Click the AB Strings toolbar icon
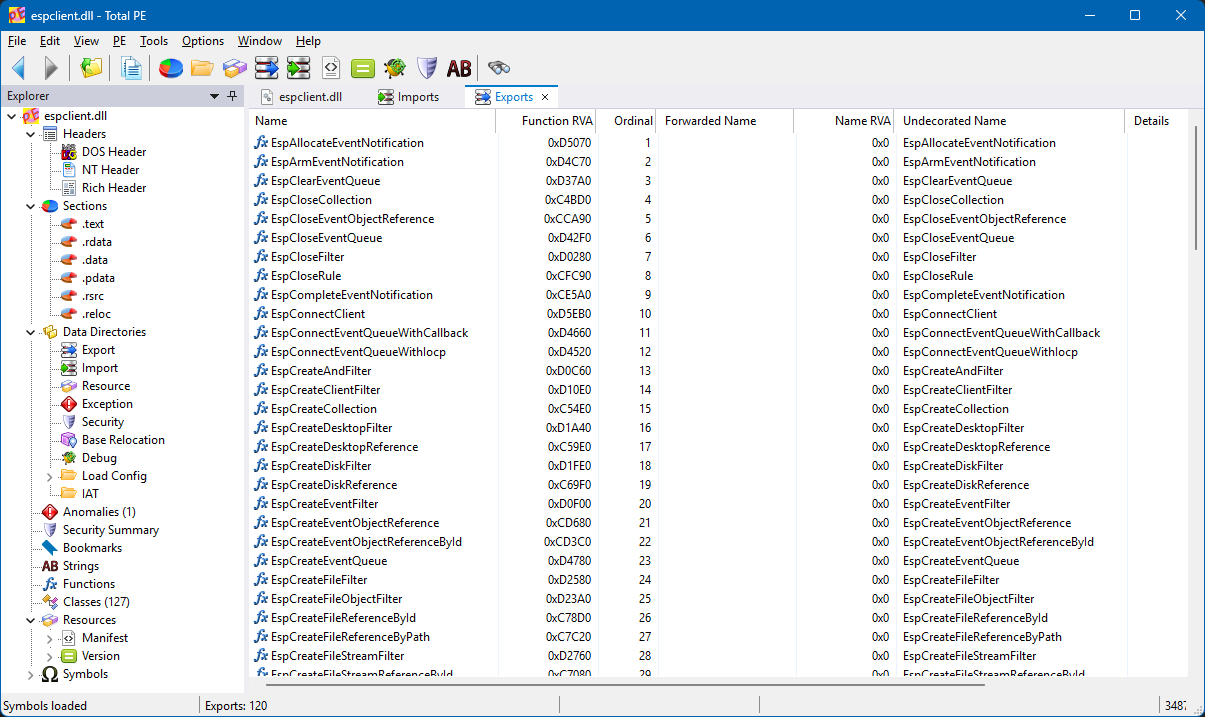The height and width of the screenshot is (717, 1205). 459,68
